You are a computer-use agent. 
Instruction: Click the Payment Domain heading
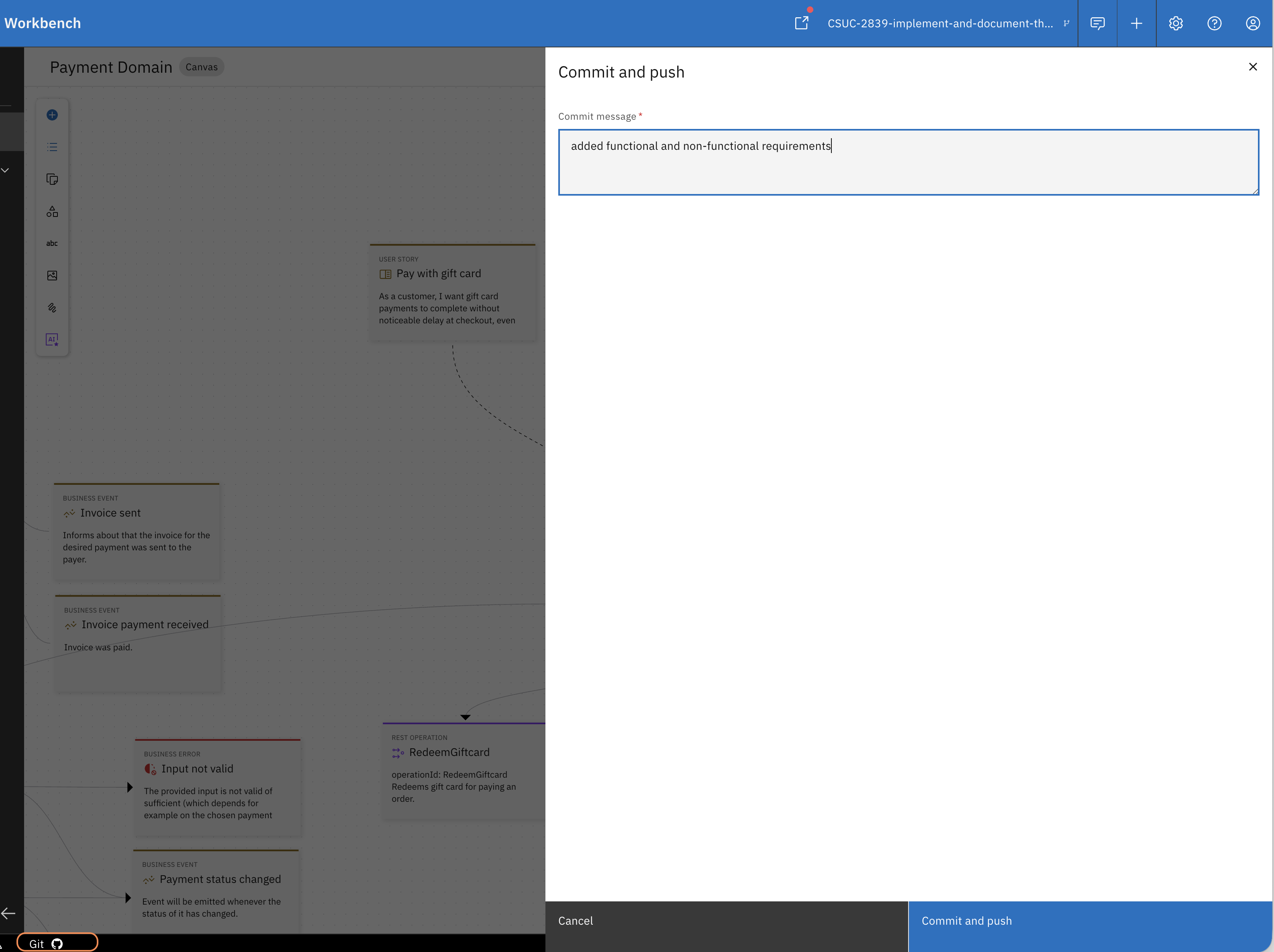[x=111, y=67]
